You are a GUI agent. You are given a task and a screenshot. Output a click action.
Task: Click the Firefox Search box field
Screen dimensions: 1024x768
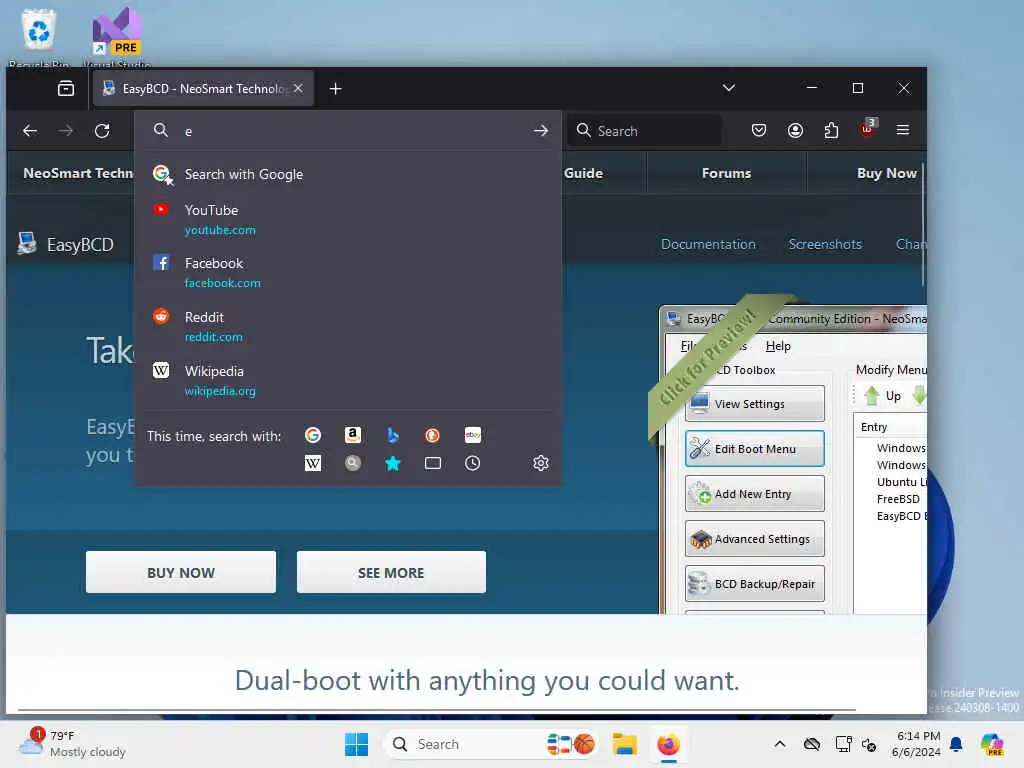[645, 131]
